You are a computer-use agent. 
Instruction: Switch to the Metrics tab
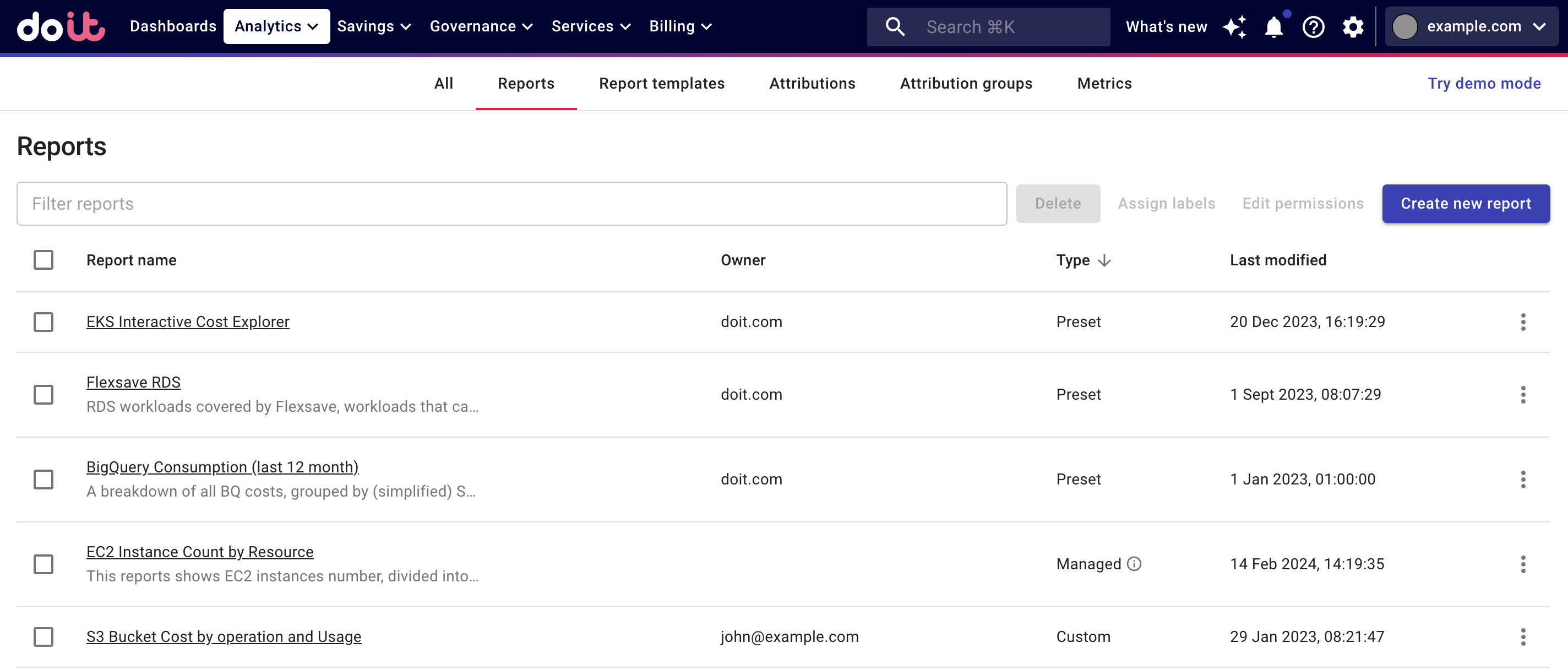pyautogui.click(x=1104, y=83)
